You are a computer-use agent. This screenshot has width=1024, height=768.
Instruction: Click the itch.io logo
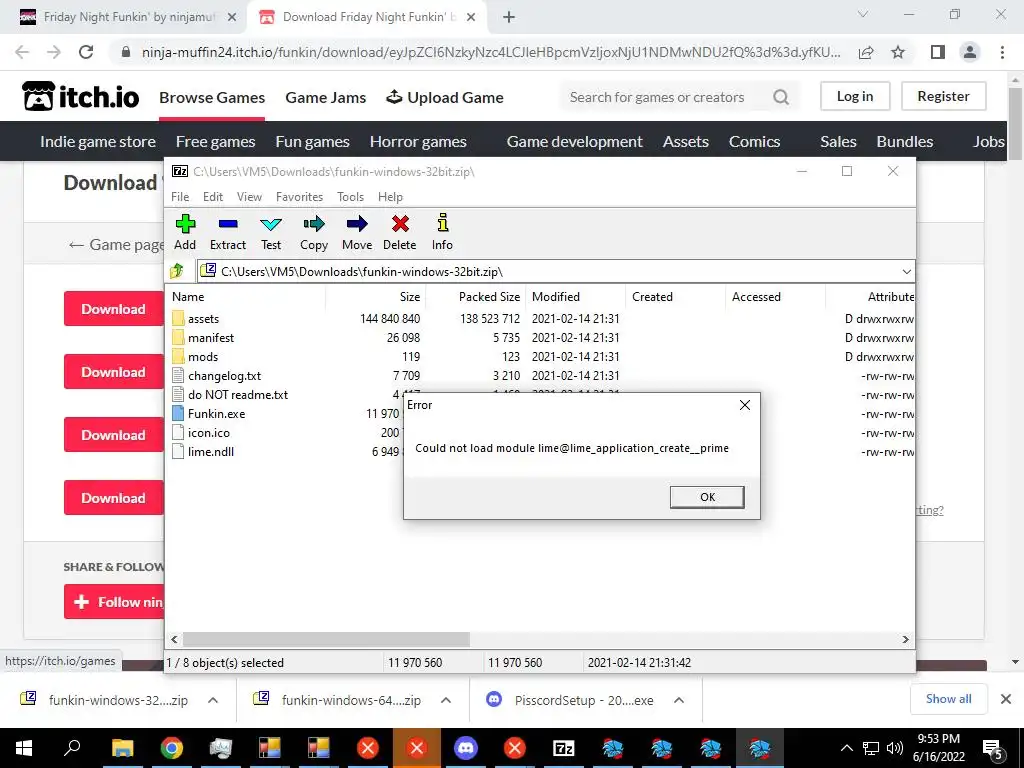coord(80,97)
